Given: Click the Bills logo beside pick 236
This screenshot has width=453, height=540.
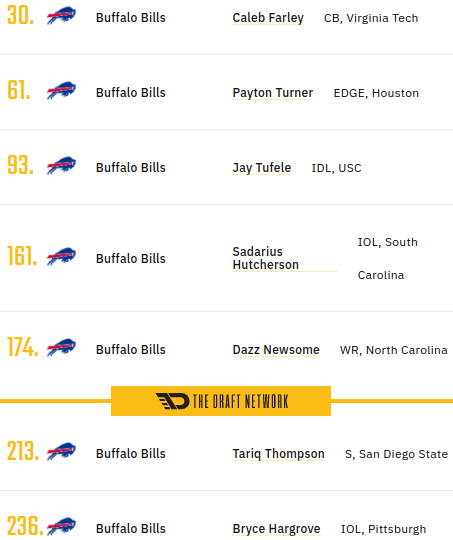Looking at the screenshot, I should (x=61, y=527).
